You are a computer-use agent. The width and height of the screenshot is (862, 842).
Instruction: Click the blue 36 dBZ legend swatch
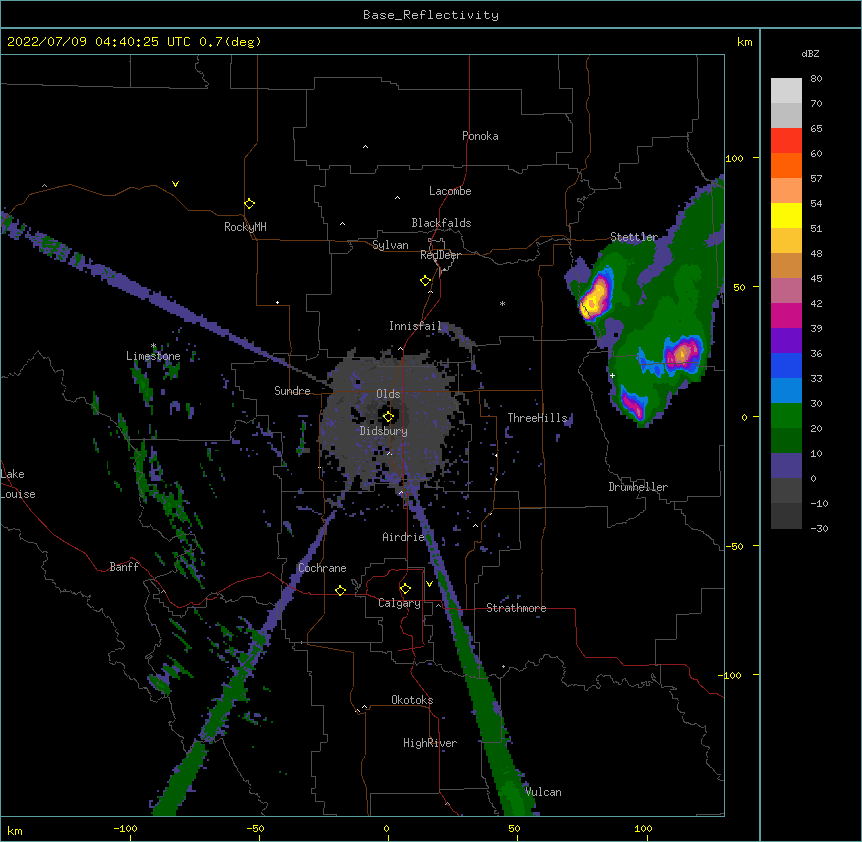(786, 365)
